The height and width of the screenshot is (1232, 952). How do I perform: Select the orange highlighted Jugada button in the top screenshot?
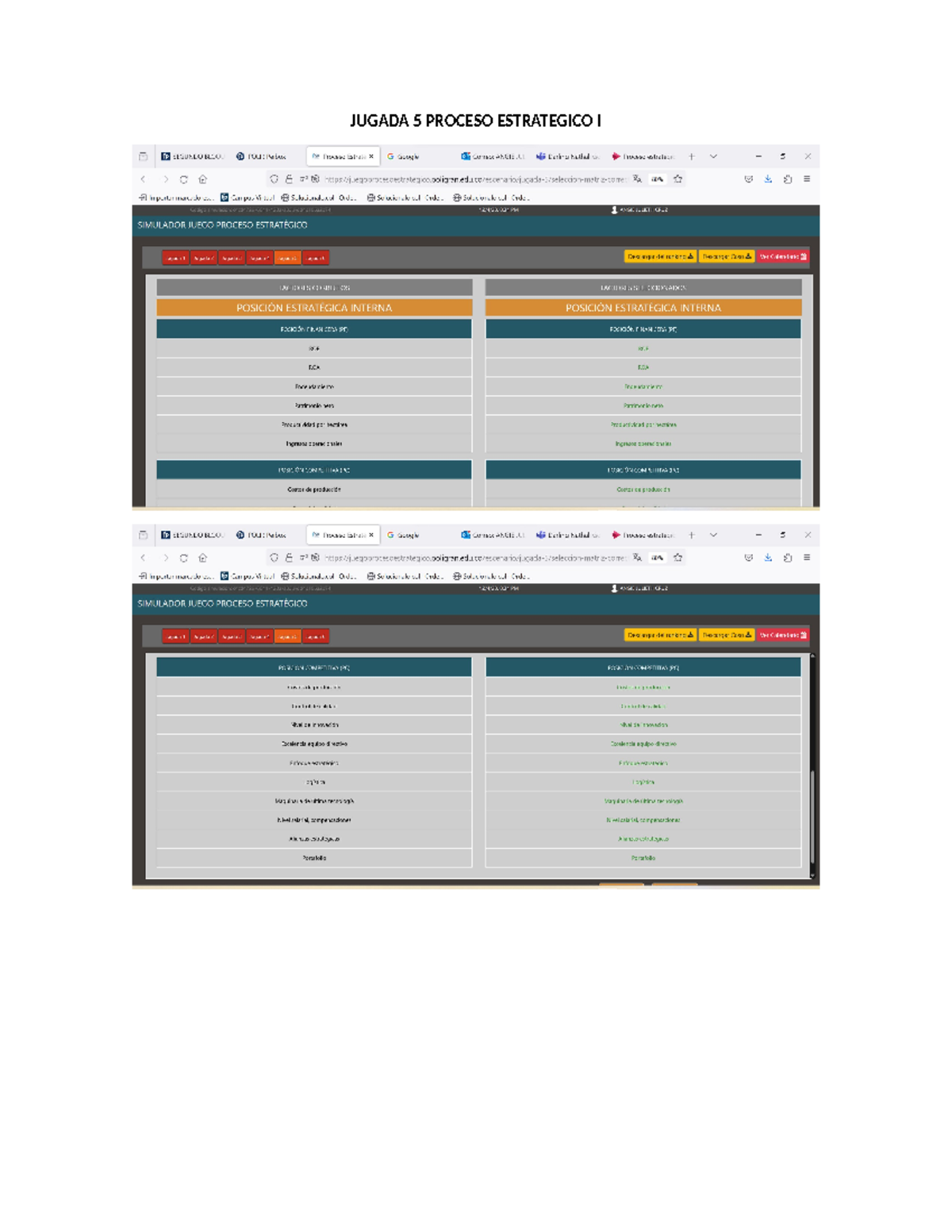287,258
